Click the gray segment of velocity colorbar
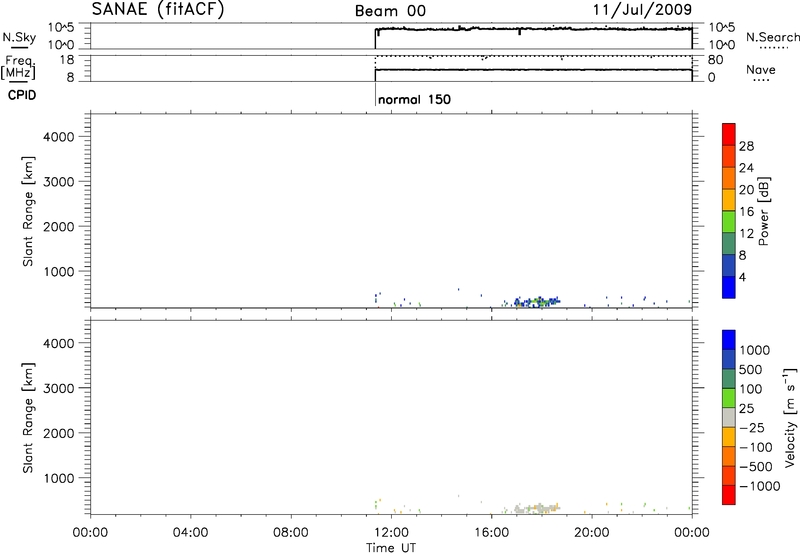 (x=729, y=418)
